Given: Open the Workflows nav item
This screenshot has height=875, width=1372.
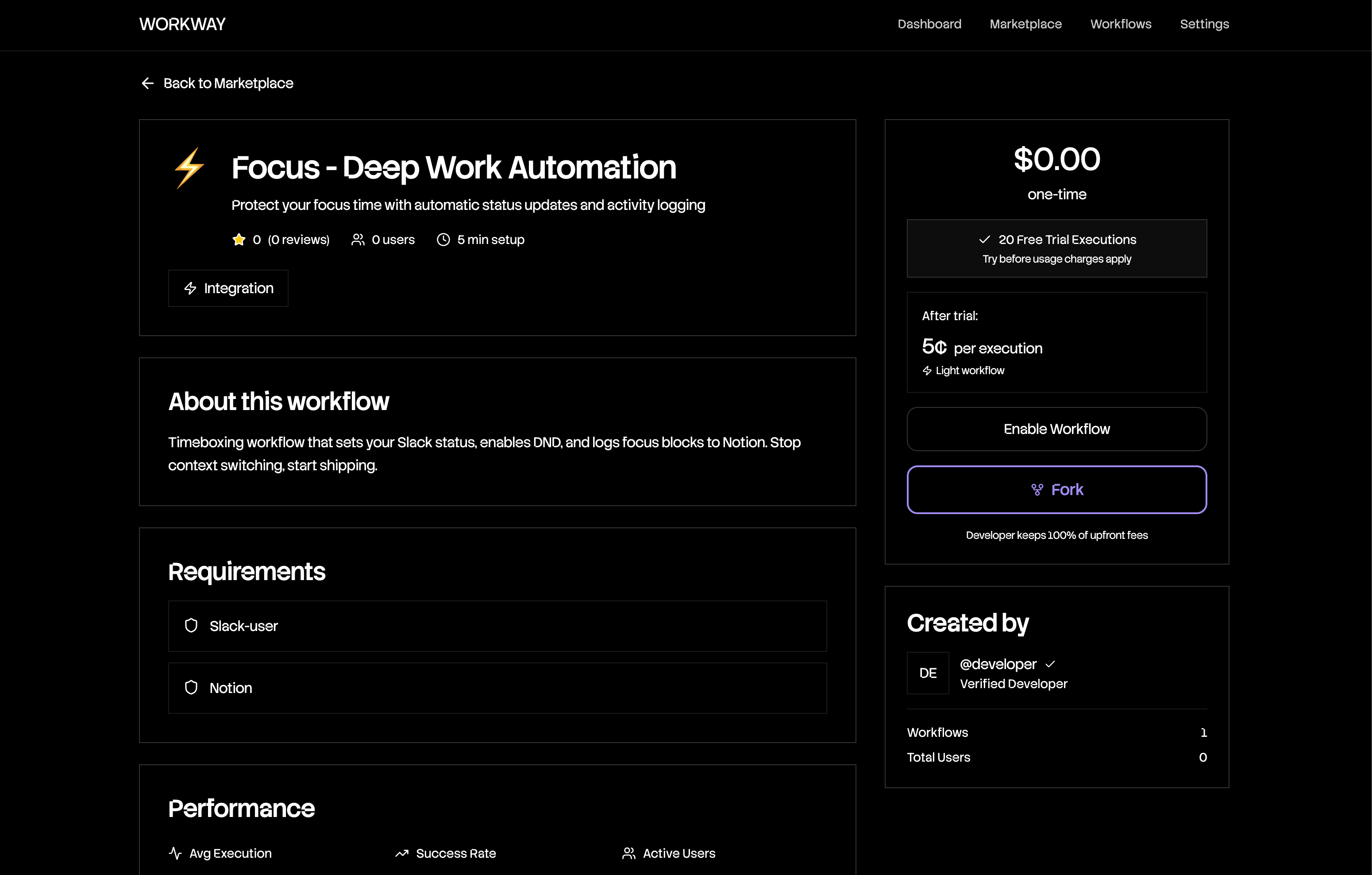Looking at the screenshot, I should point(1121,24).
